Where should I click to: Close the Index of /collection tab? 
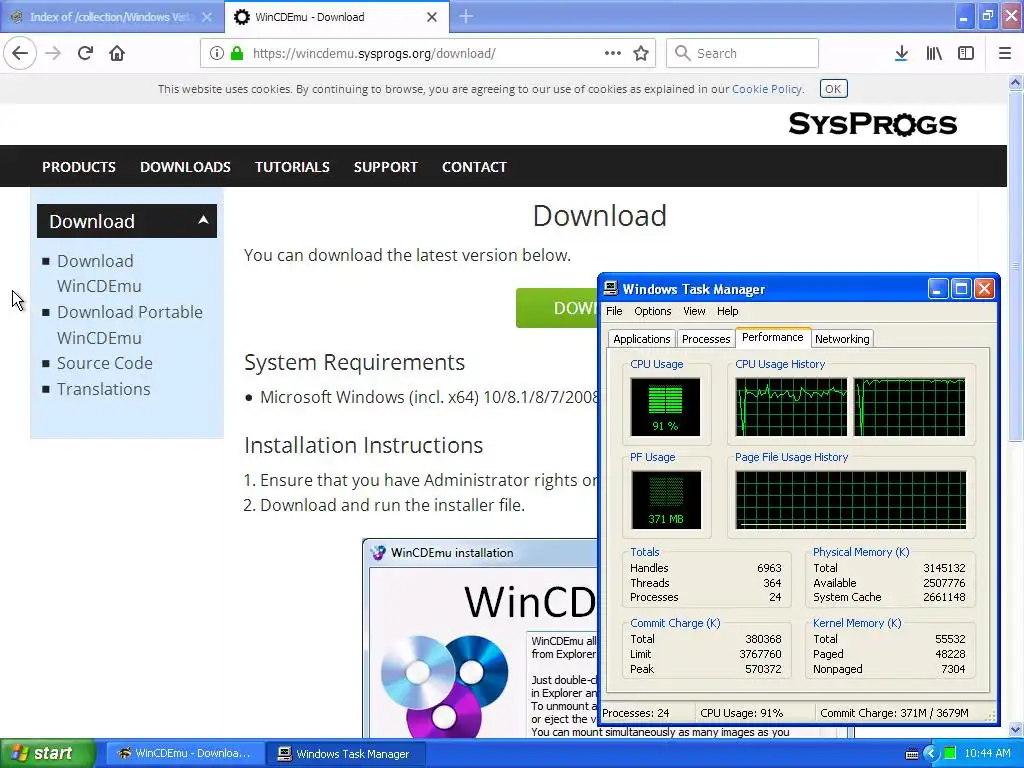coord(207,17)
